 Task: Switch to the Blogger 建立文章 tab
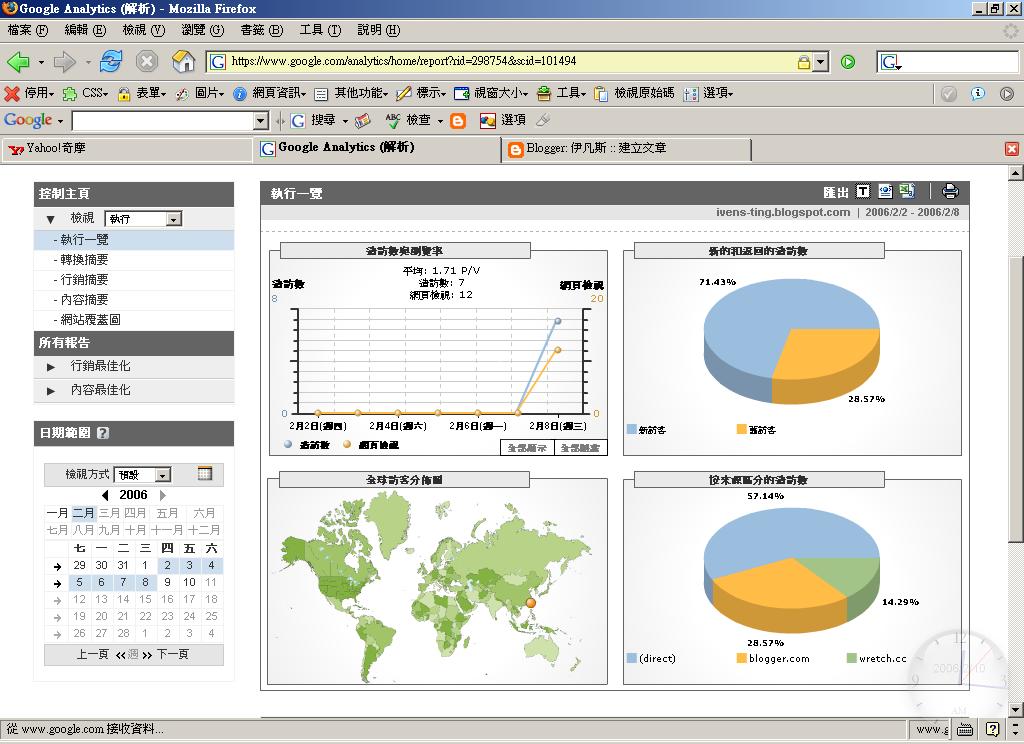point(627,149)
